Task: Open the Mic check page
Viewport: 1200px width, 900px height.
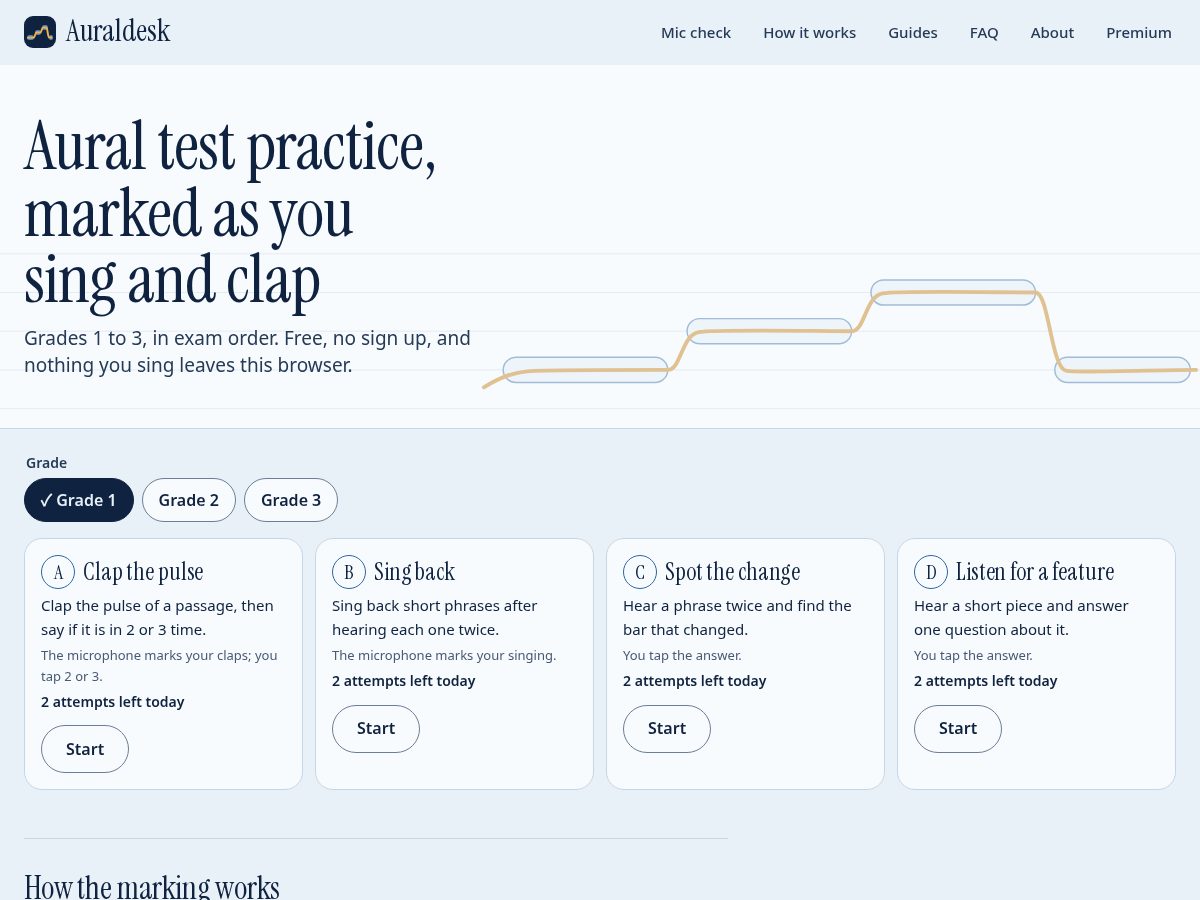Action: 696,33
